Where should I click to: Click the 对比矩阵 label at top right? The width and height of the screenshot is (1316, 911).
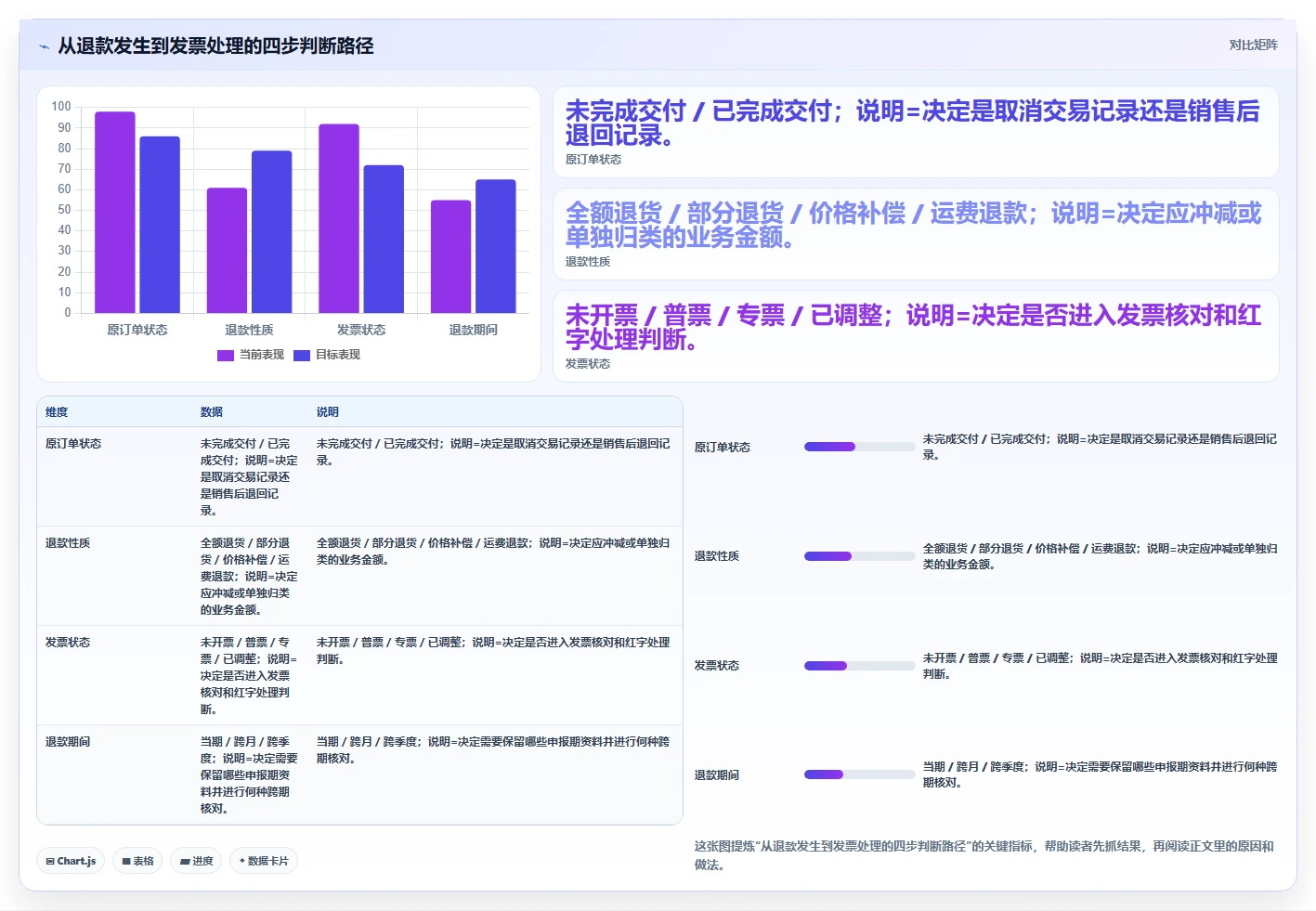[1253, 45]
